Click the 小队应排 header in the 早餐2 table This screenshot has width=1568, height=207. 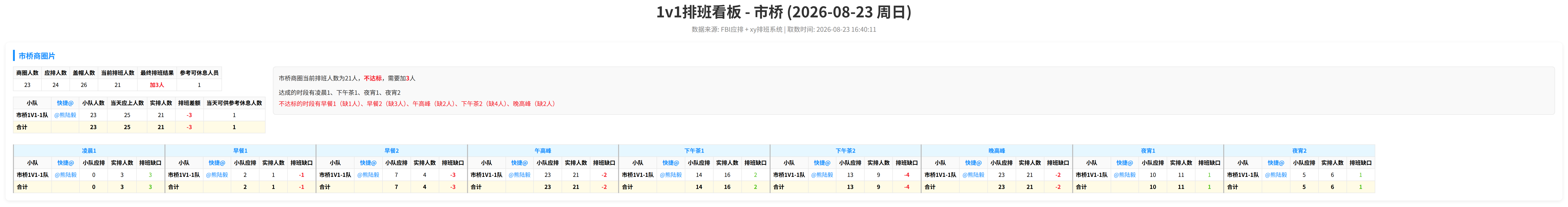[396, 163]
